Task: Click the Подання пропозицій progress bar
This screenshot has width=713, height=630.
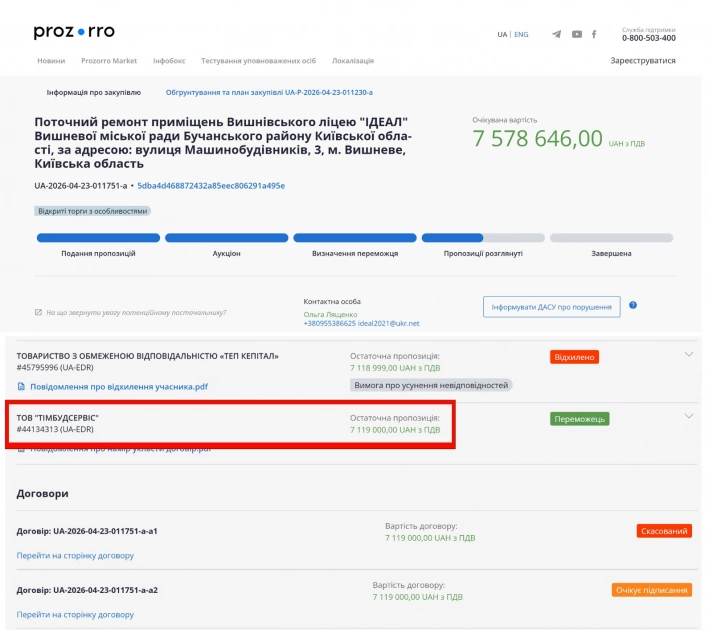Action: click(98, 237)
